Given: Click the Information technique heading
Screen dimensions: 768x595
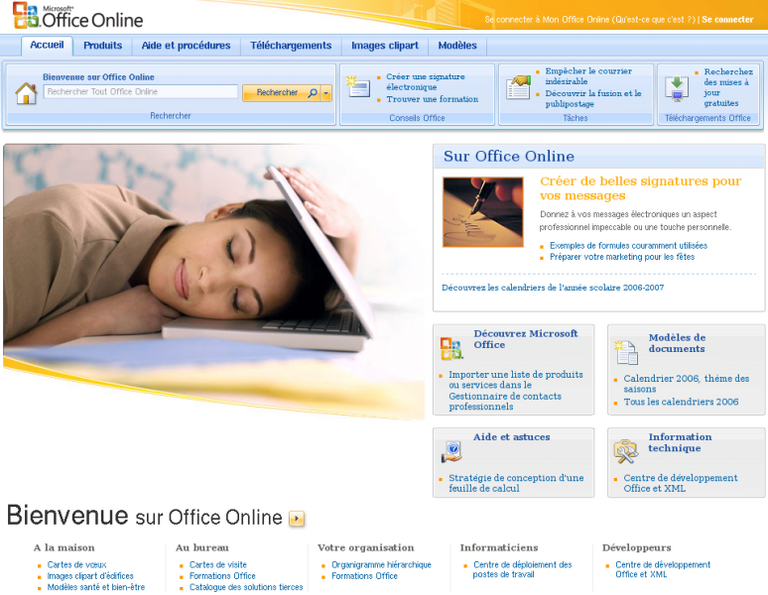Looking at the screenshot, I should click(680, 442).
